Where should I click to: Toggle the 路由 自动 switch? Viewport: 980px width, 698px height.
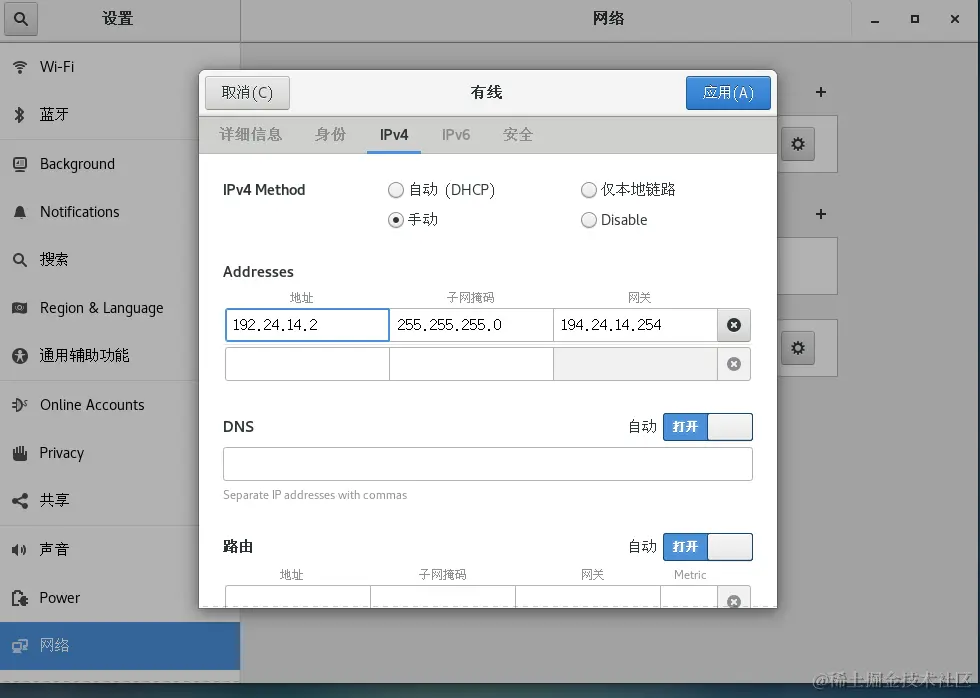(708, 547)
